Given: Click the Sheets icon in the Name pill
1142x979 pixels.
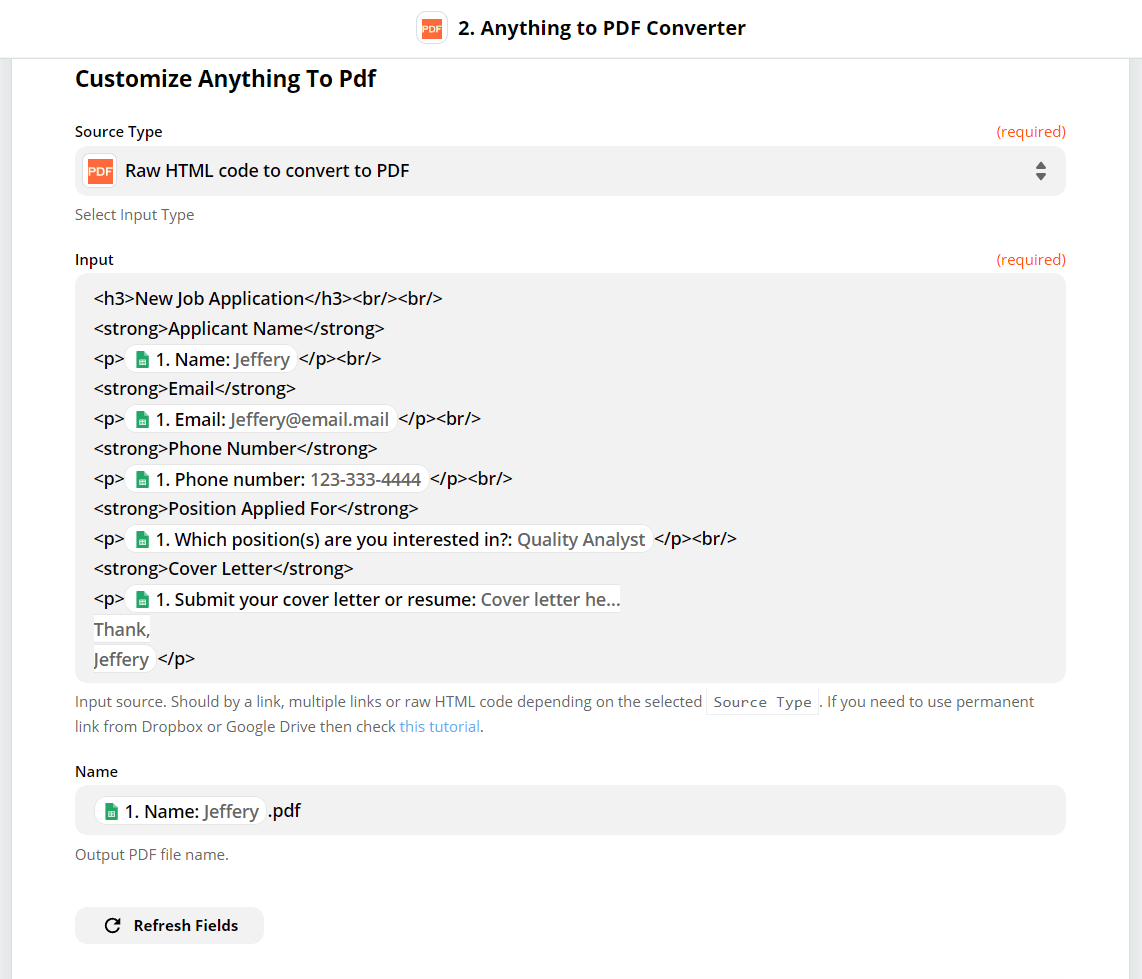Looking at the screenshot, I should coord(141,358).
